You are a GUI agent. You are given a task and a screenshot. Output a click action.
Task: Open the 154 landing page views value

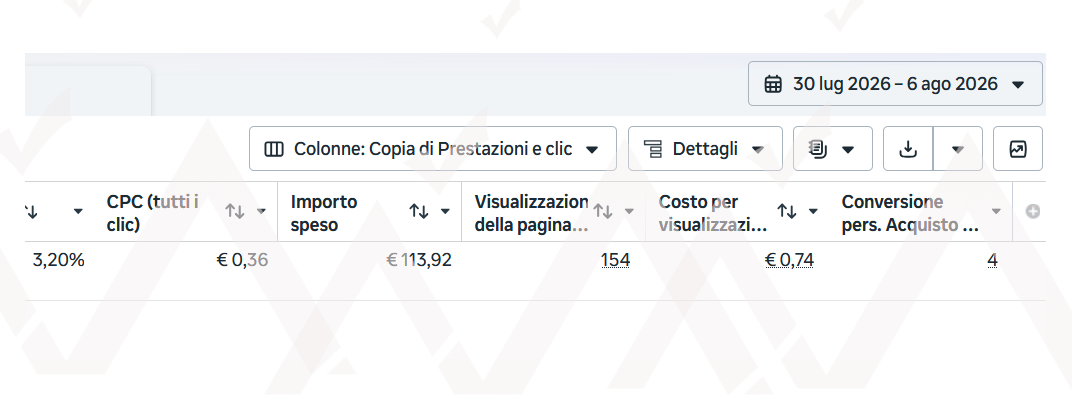(615, 260)
